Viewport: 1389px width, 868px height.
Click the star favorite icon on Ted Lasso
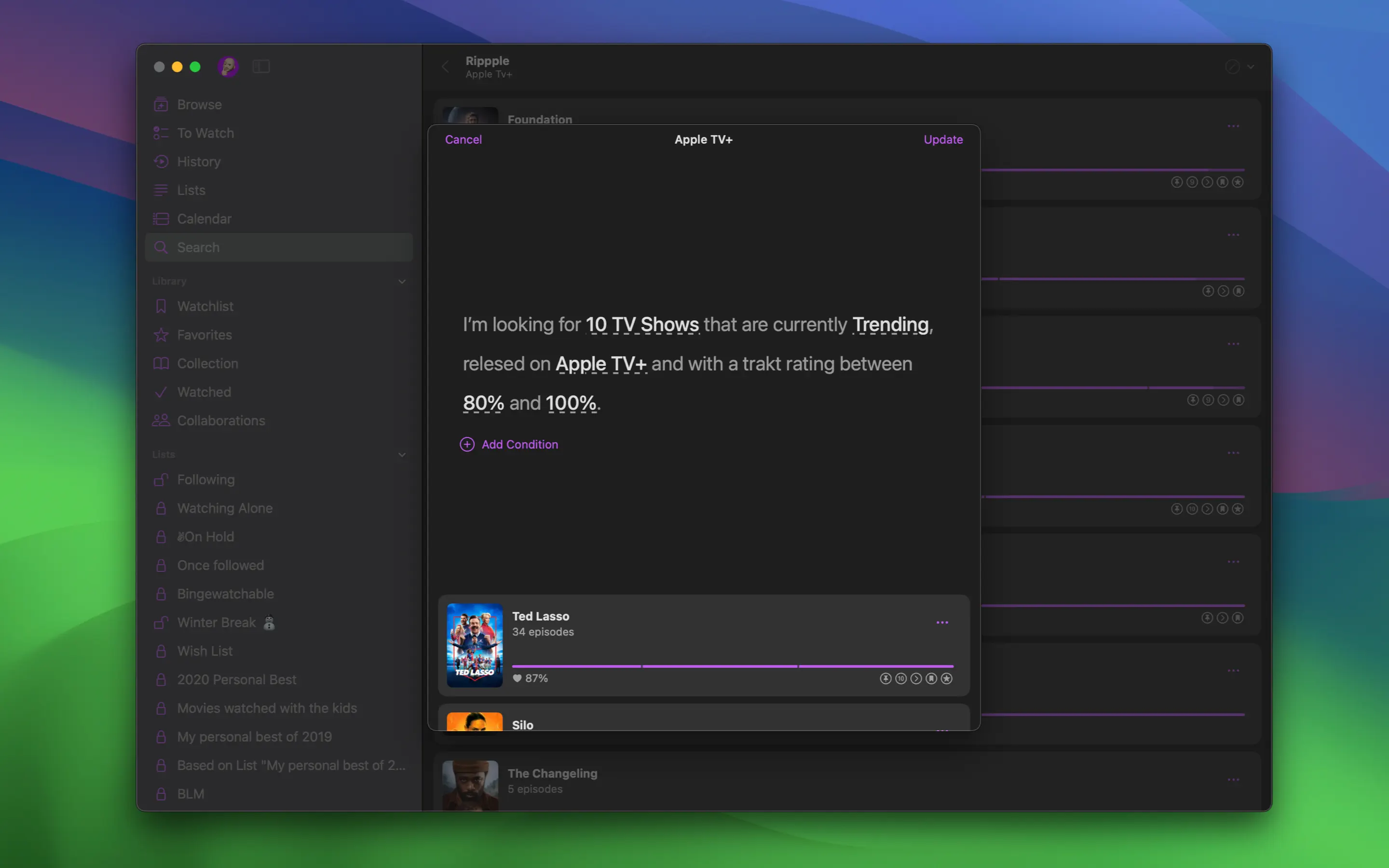pyautogui.click(x=946, y=678)
